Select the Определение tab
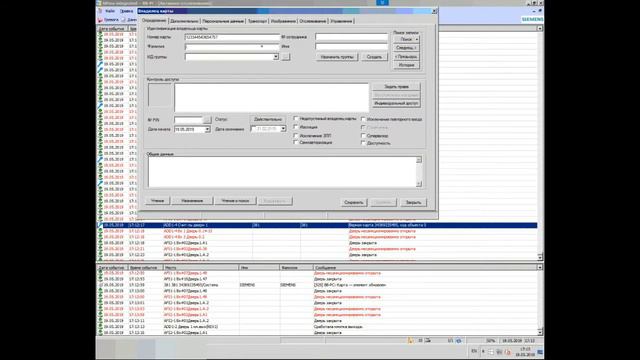The image size is (640, 360). click(154, 20)
